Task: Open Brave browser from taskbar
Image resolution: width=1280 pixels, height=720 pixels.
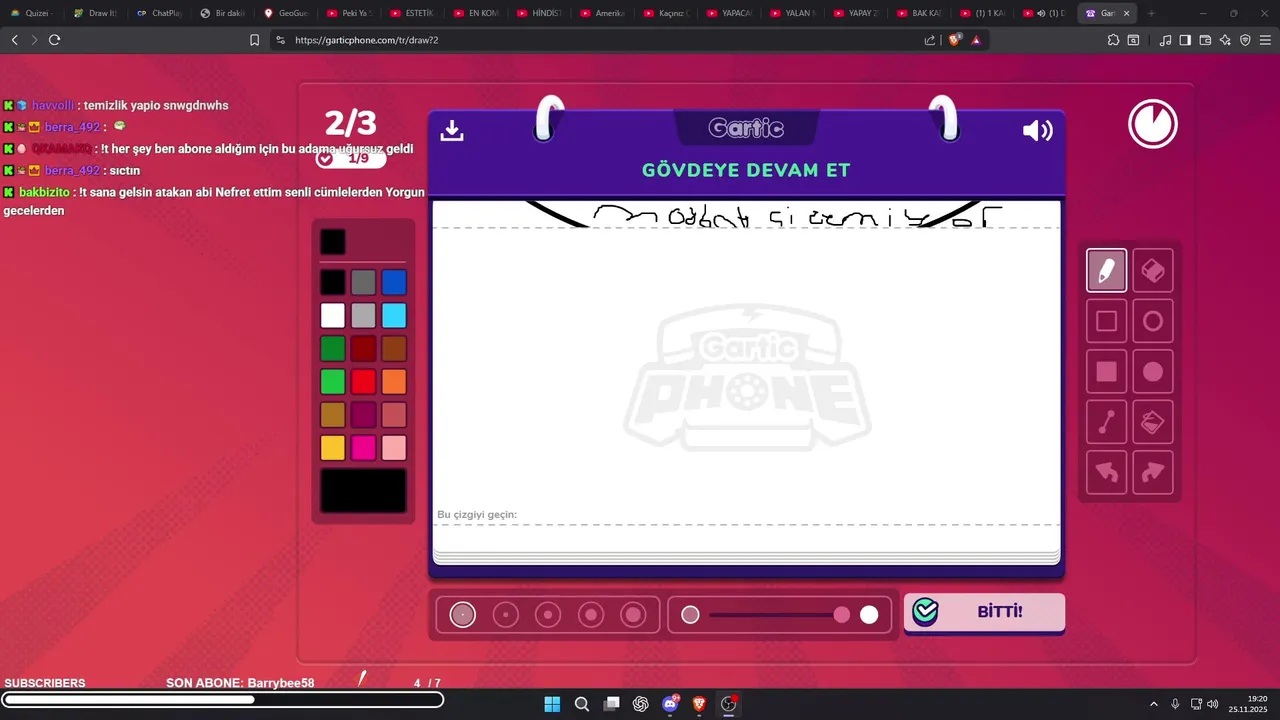Action: coord(699,704)
